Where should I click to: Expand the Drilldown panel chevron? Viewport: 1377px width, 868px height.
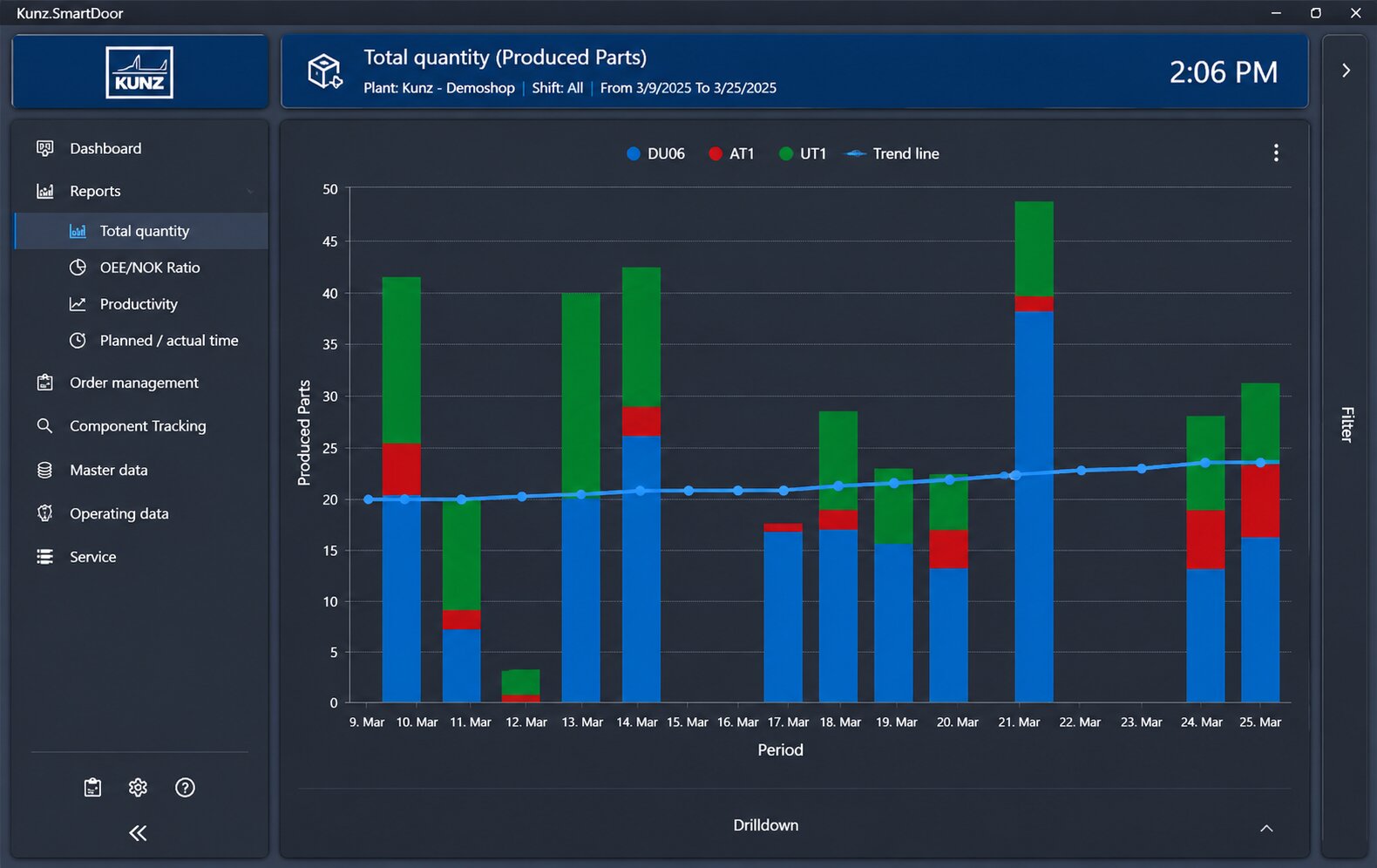[x=1266, y=828]
